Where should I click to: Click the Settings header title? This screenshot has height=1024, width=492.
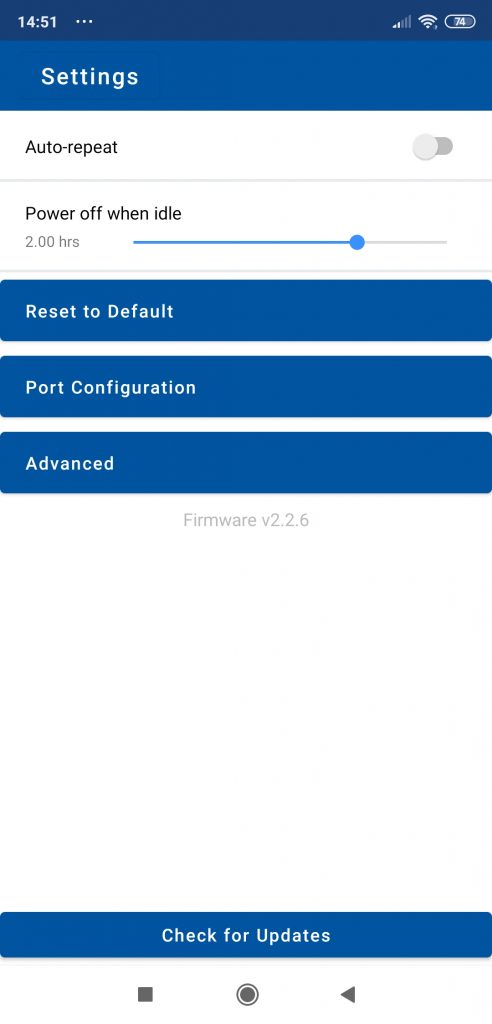pos(90,76)
